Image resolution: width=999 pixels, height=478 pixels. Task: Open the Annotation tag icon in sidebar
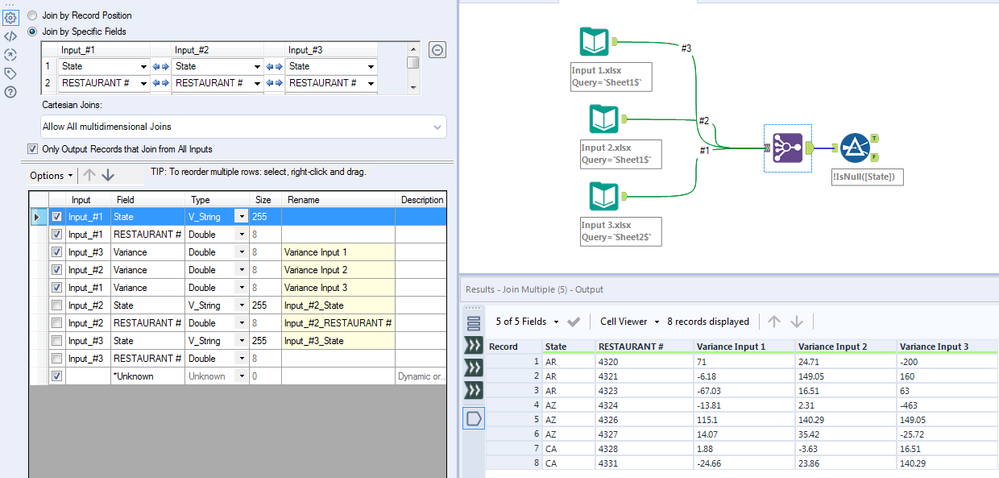pyautogui.click(x=10, y=73)
